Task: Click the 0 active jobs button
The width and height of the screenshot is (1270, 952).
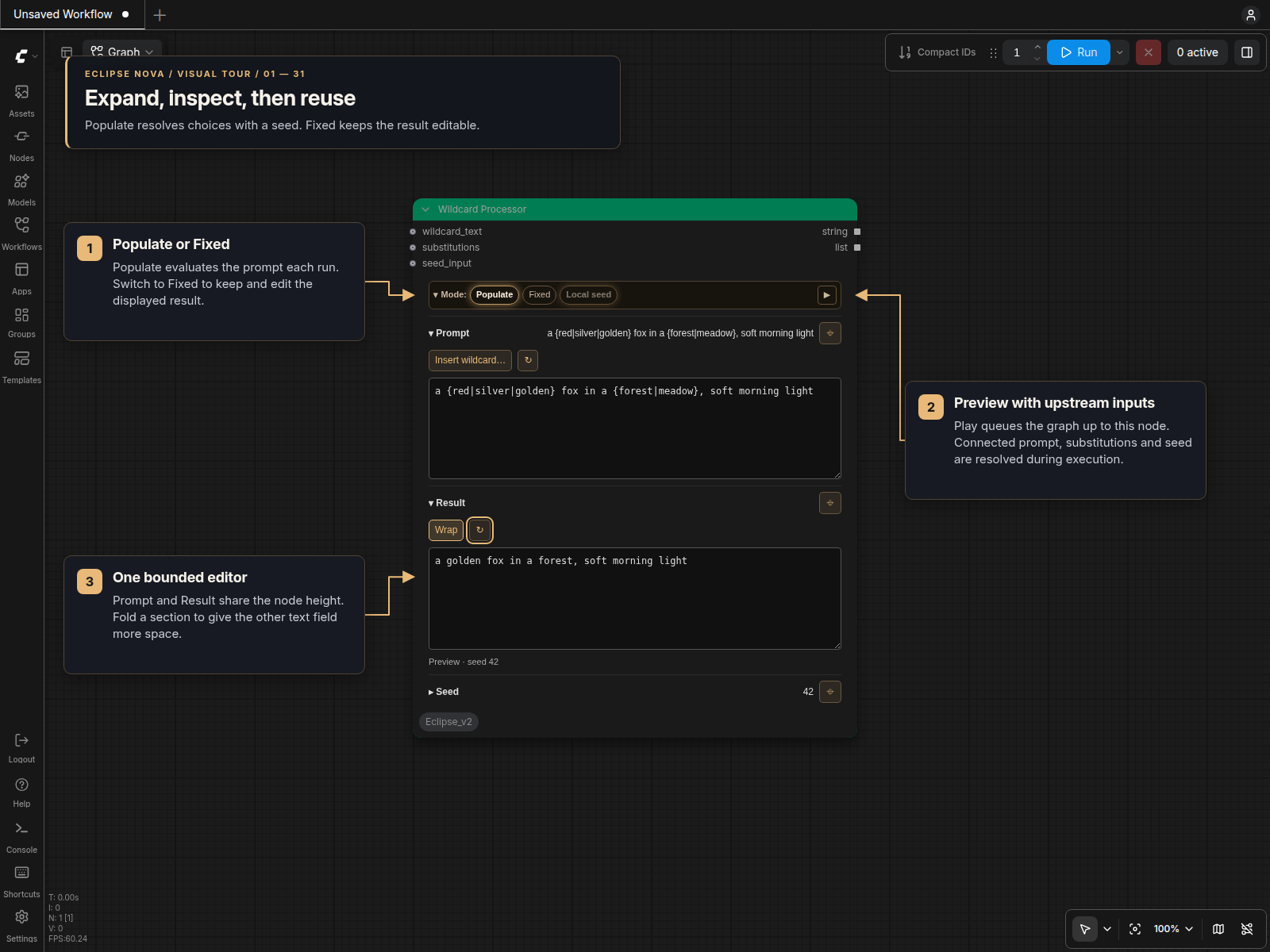Action: (x=1197, y=52)
